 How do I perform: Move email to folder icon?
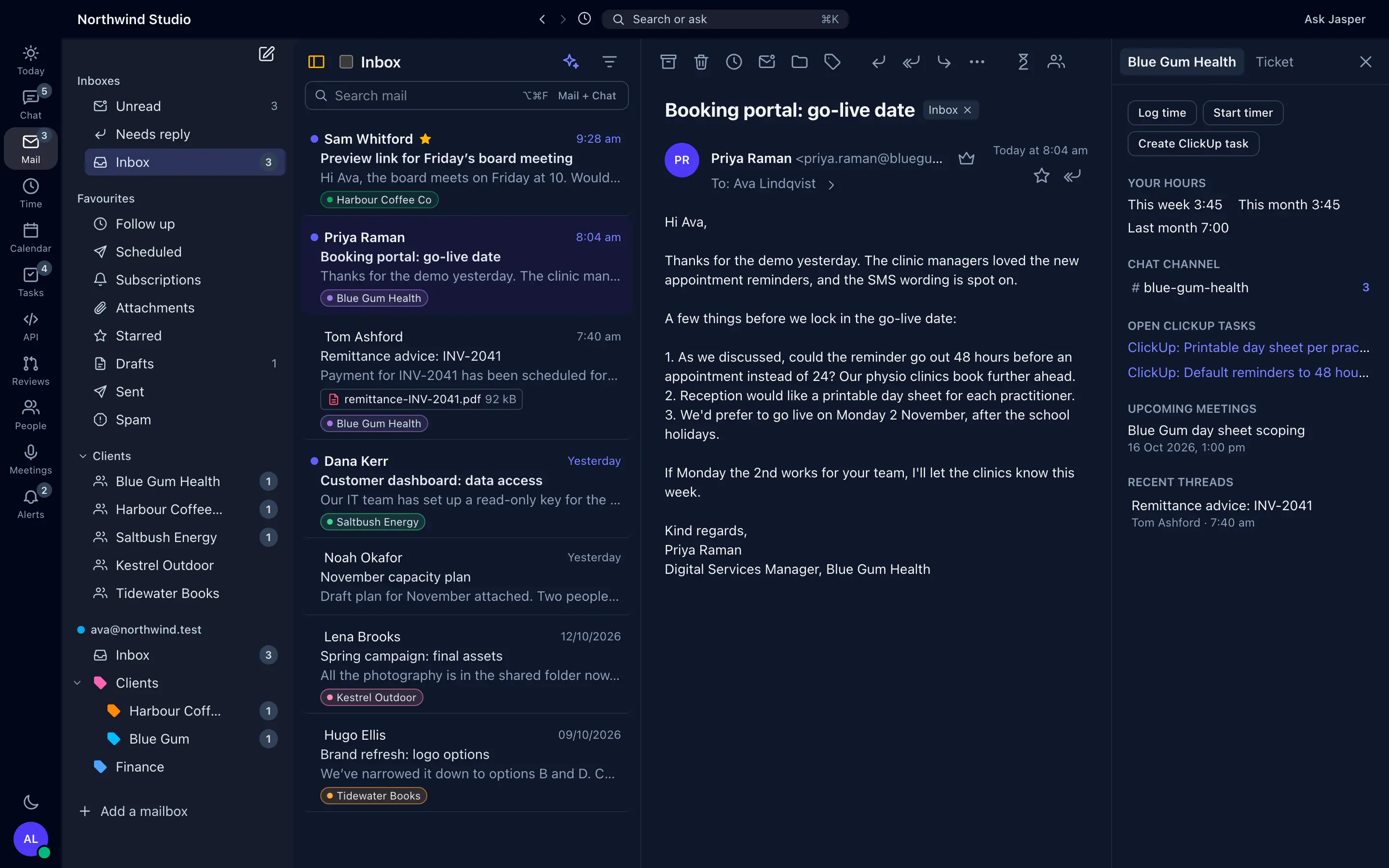click(800, 61)
